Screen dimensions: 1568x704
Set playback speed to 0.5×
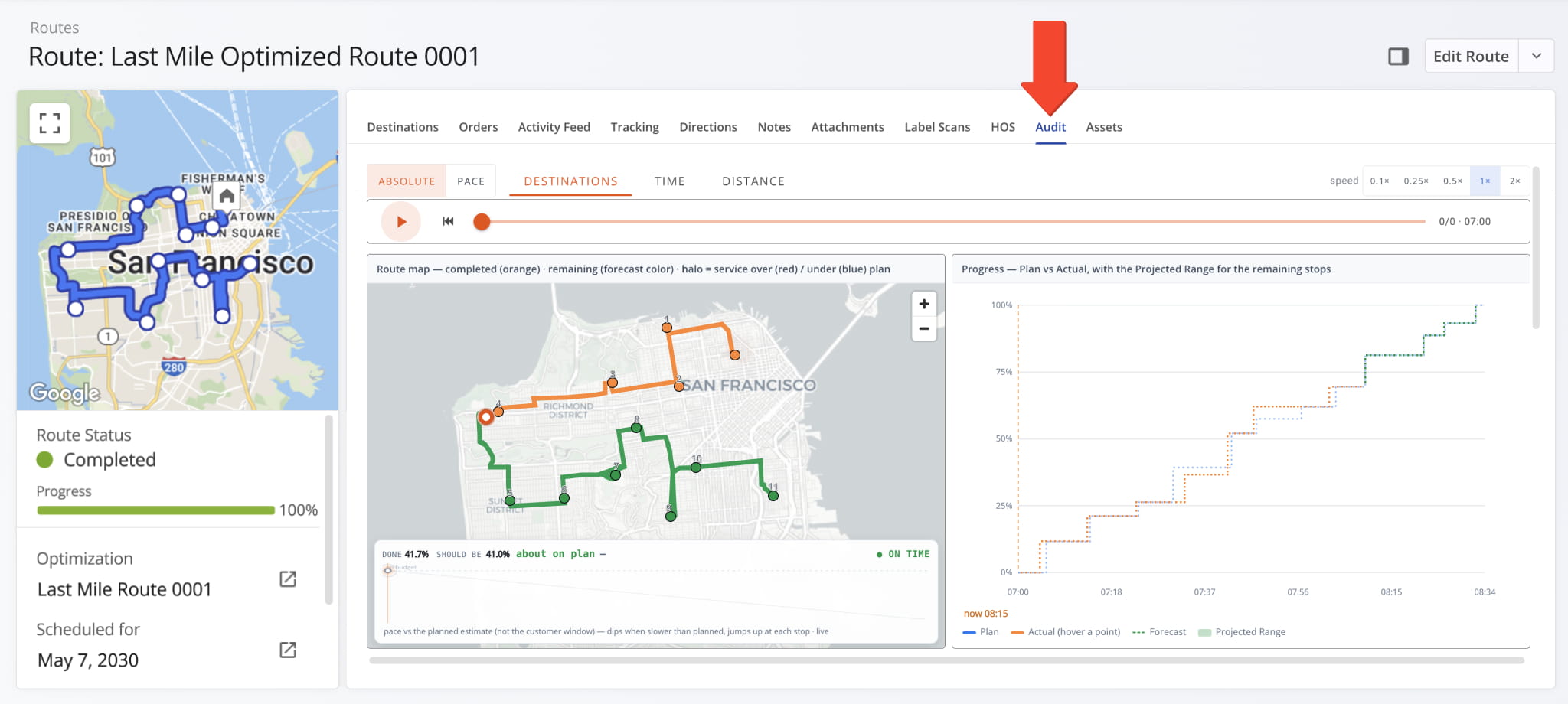pos(1452,181)
